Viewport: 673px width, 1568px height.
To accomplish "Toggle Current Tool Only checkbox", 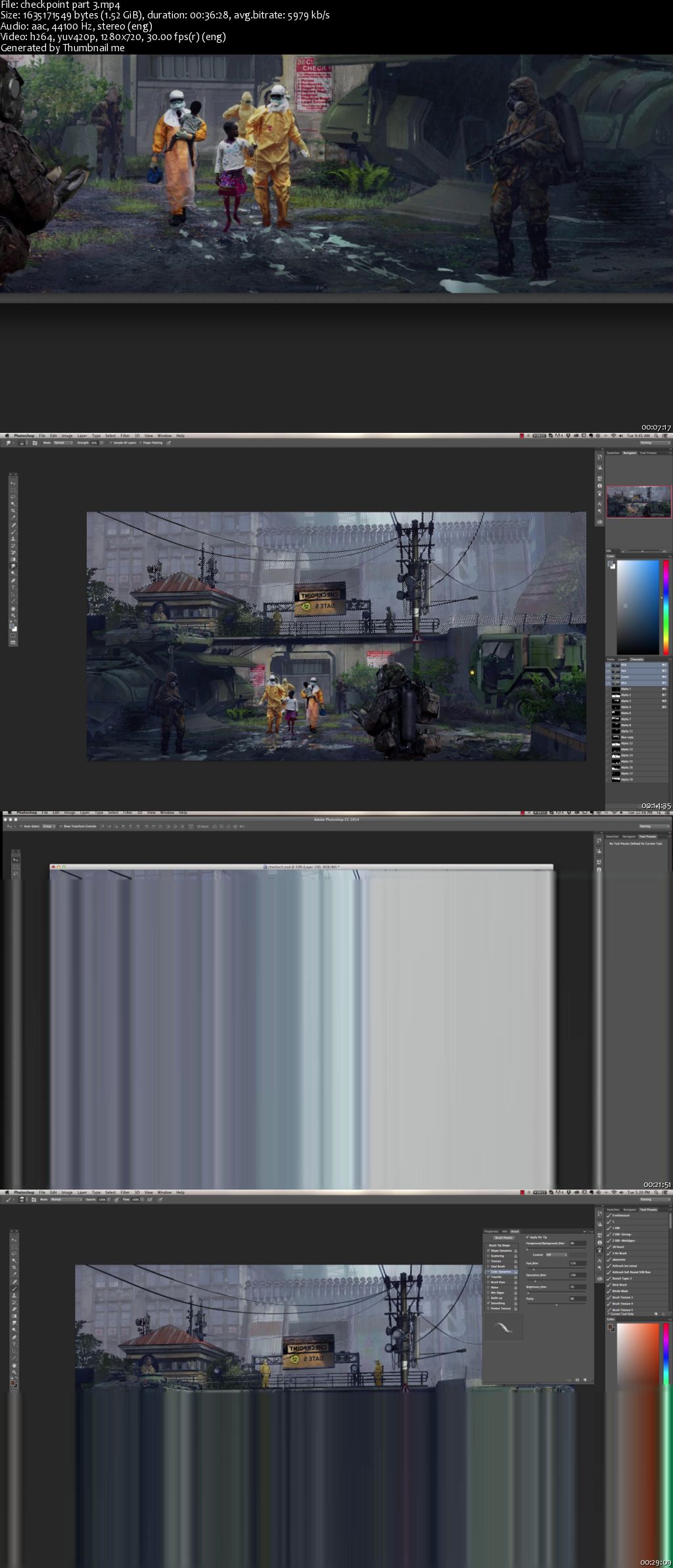I will pos(608,1314).
